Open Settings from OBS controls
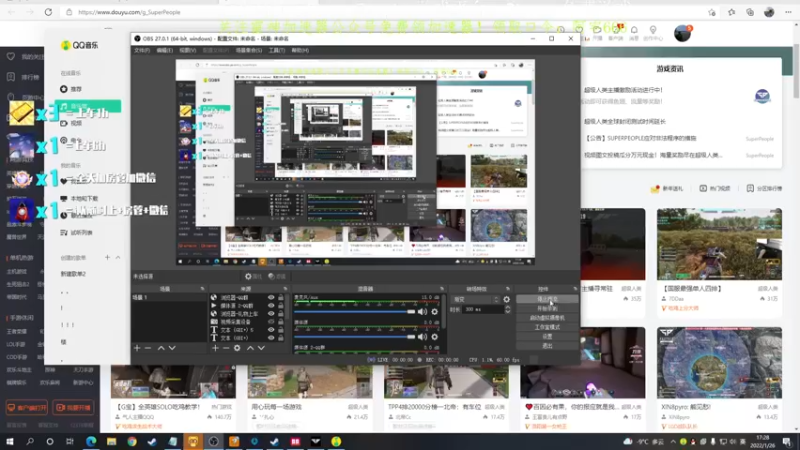 [x=547, y=337]
